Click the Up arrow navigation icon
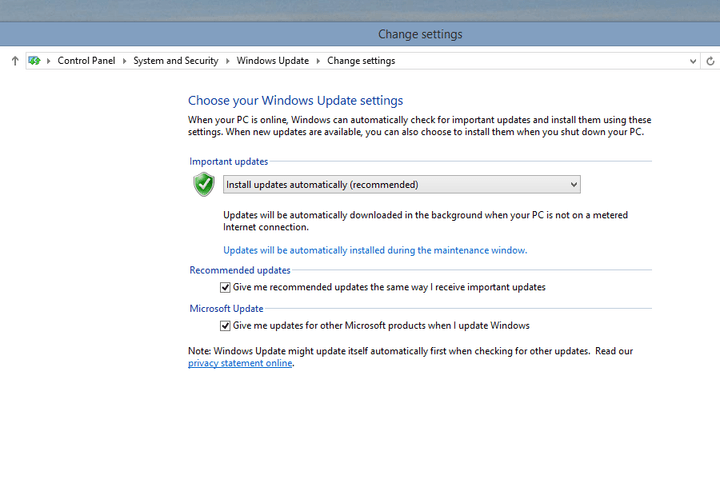The width and height of the screenshot is (720, 479). pos(15,61)
